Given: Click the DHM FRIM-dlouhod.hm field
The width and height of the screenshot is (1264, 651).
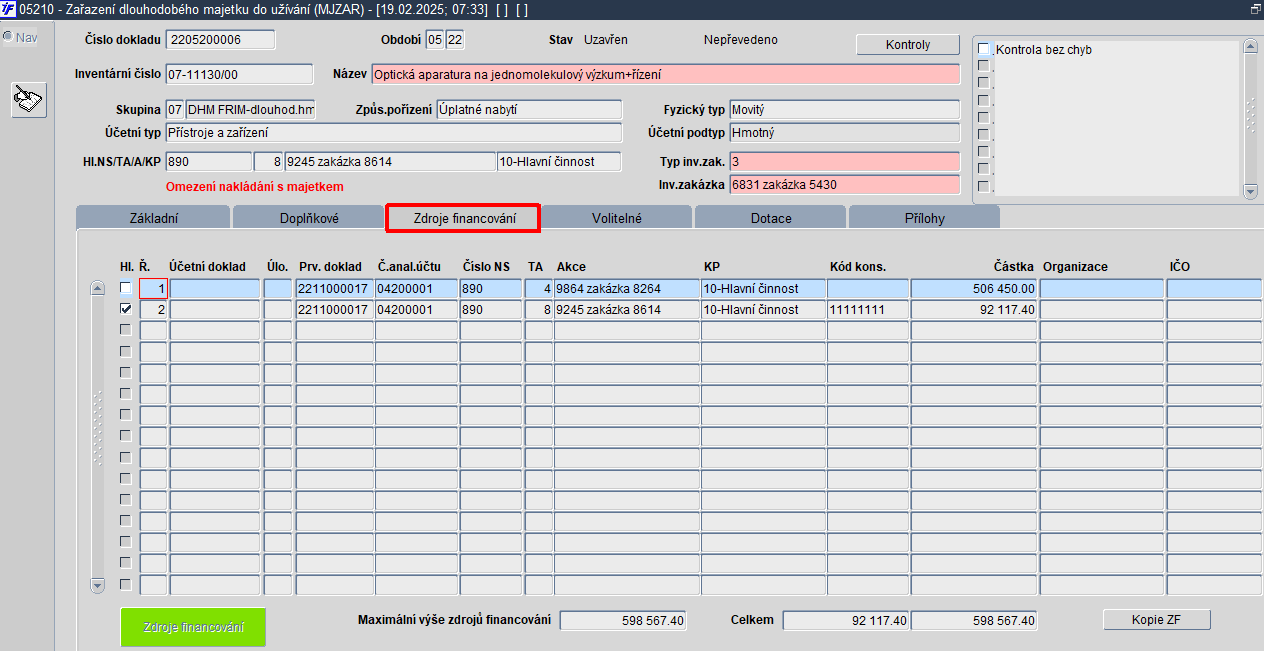Looking at the screenshot, I should pyautogui.click(x=250, y=110).
